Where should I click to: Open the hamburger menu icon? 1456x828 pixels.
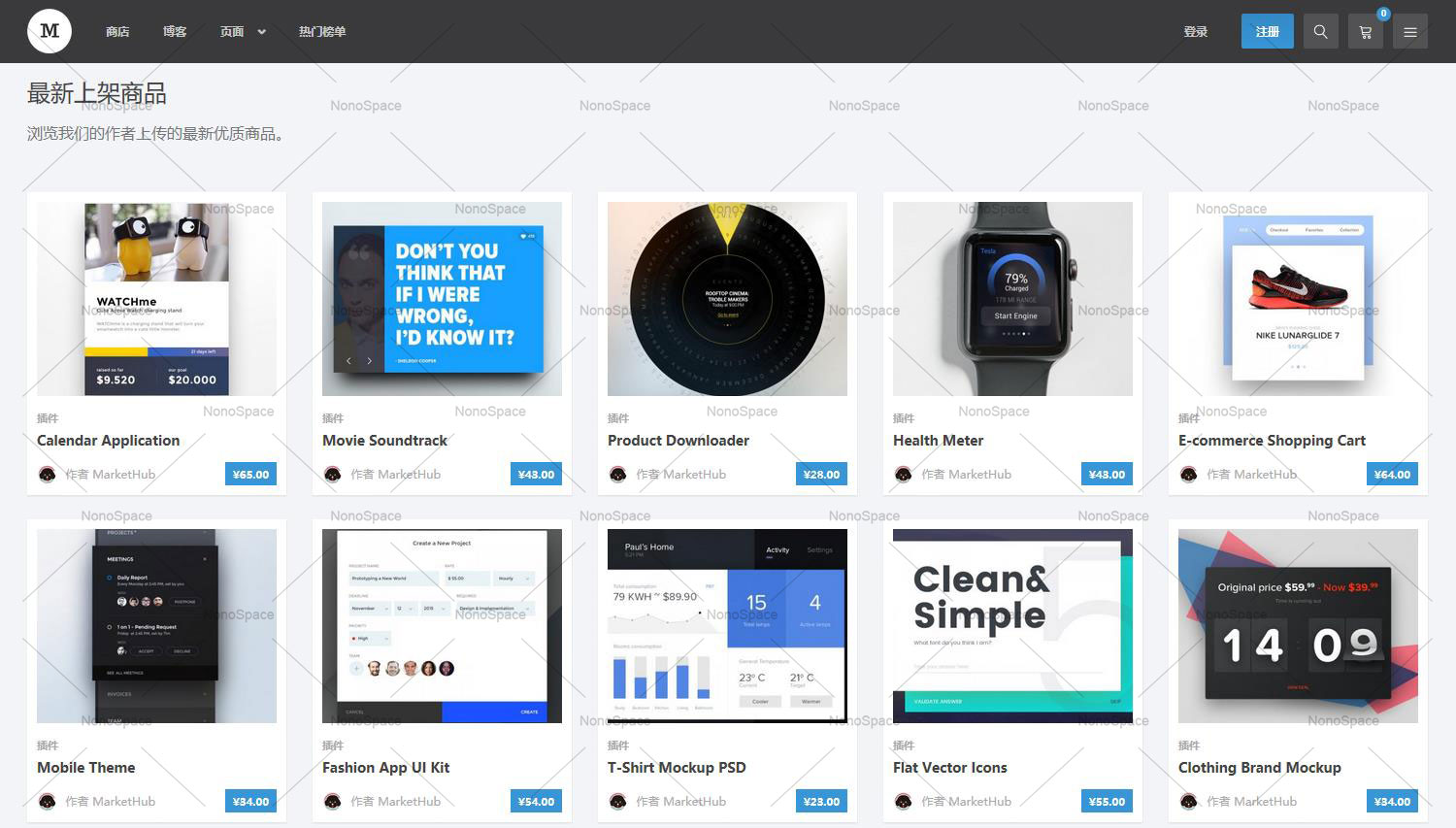pos(1410,31)
